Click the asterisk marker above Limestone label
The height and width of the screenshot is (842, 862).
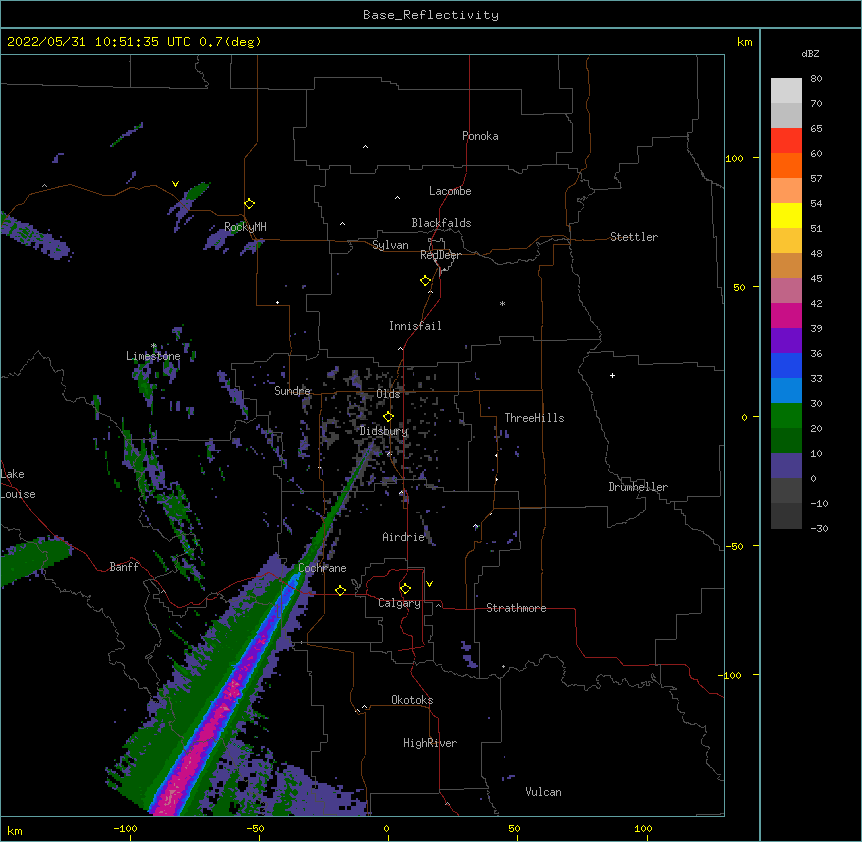tap(153, 346)
